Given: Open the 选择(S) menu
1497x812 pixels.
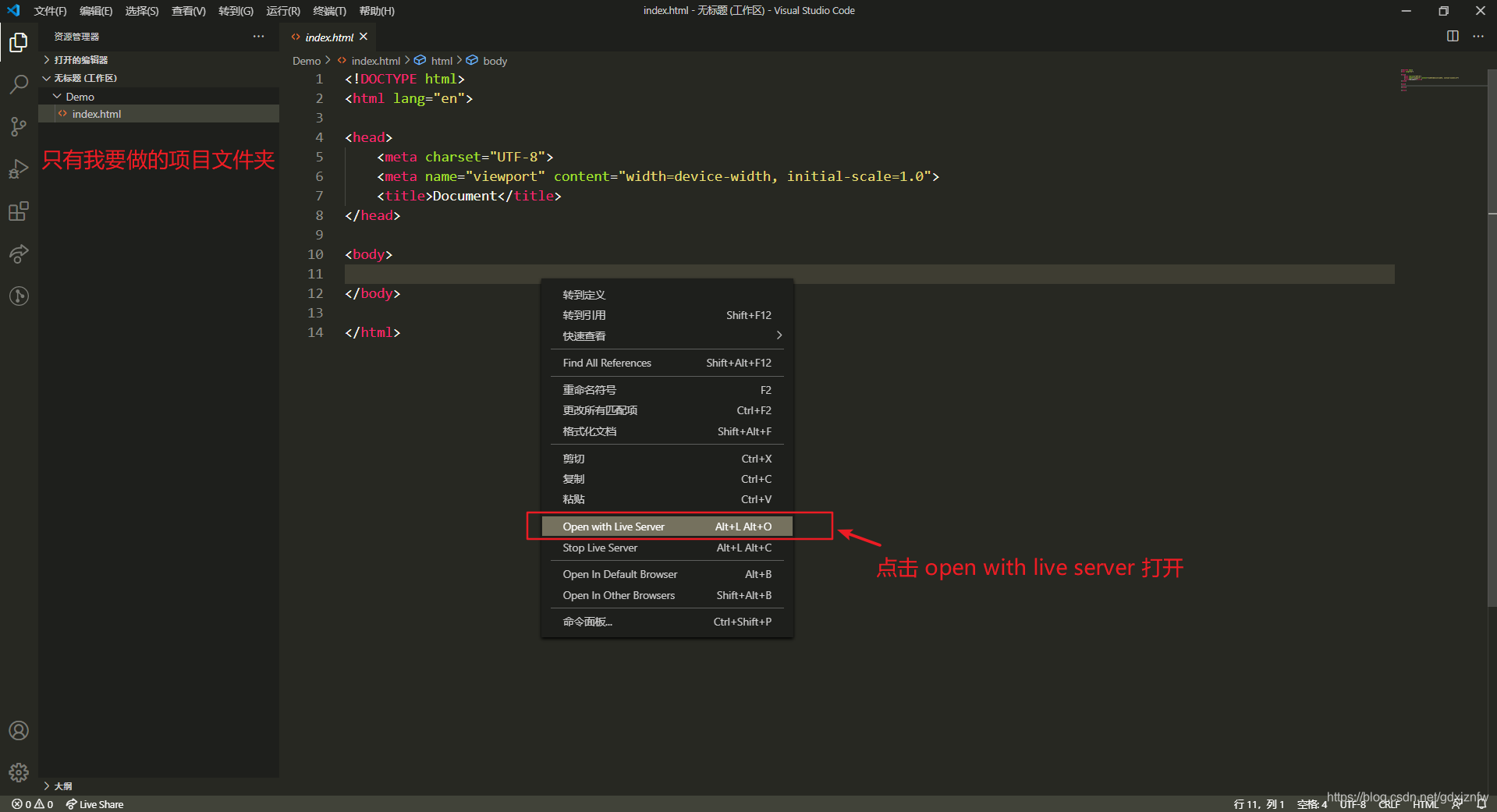Looking at the screenshot, I should (142, 11).
